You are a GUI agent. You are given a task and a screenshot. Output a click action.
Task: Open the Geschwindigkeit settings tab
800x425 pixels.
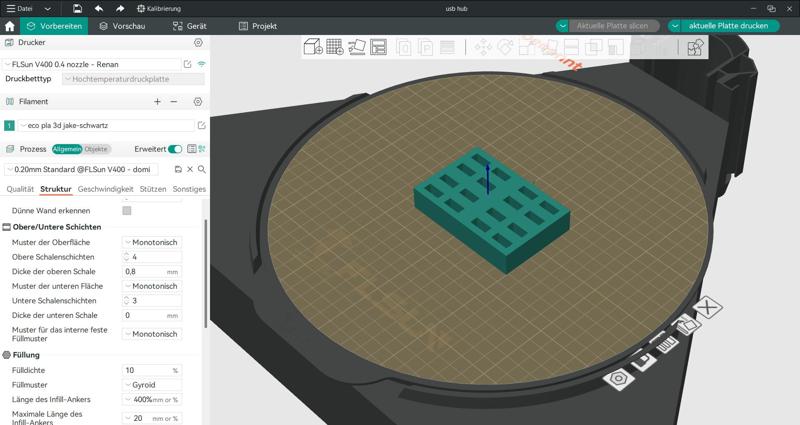click(105, 189)
